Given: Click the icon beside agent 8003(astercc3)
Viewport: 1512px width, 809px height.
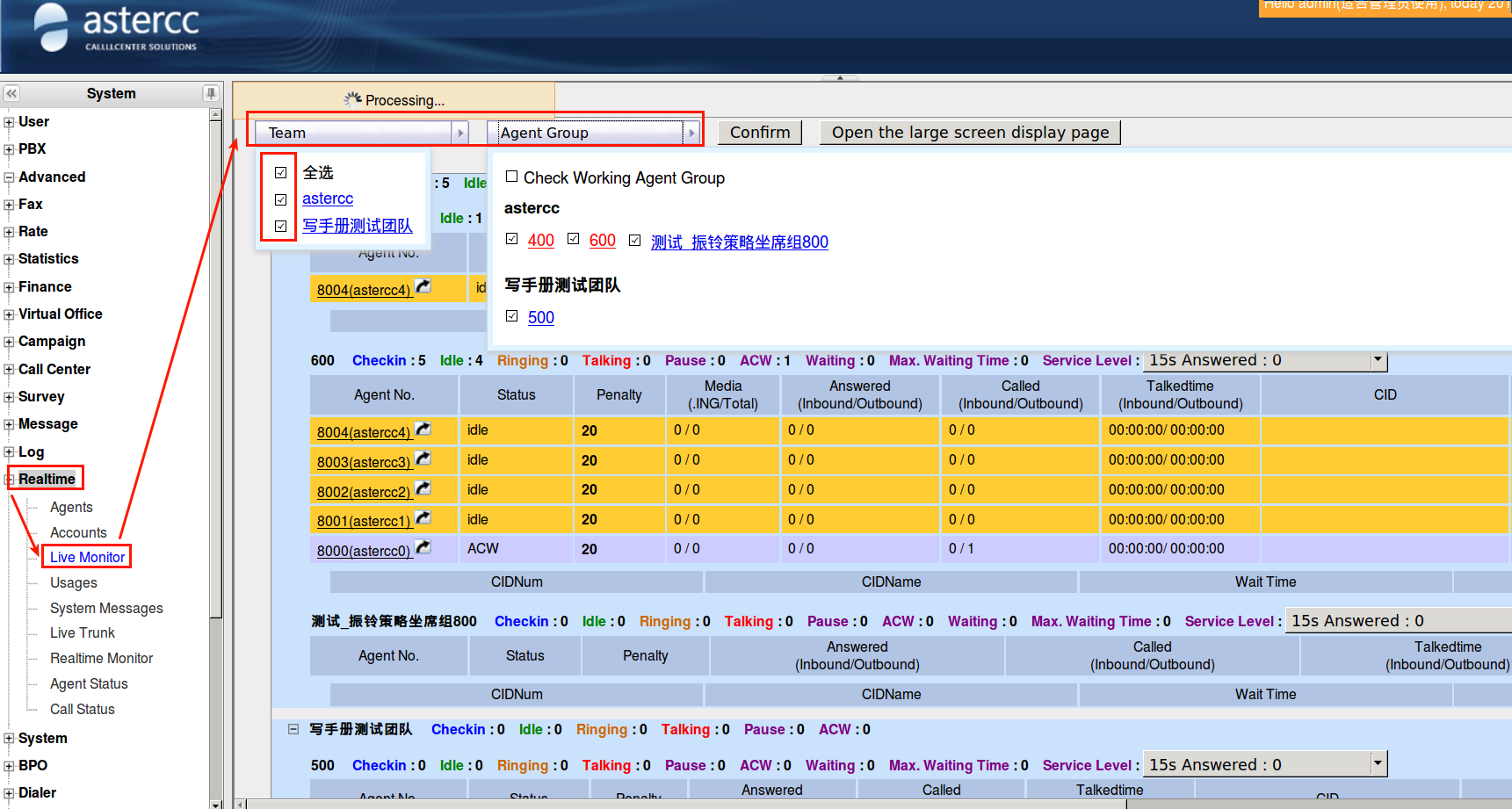Looking at the screenshot, I should (x=423, y=459).
